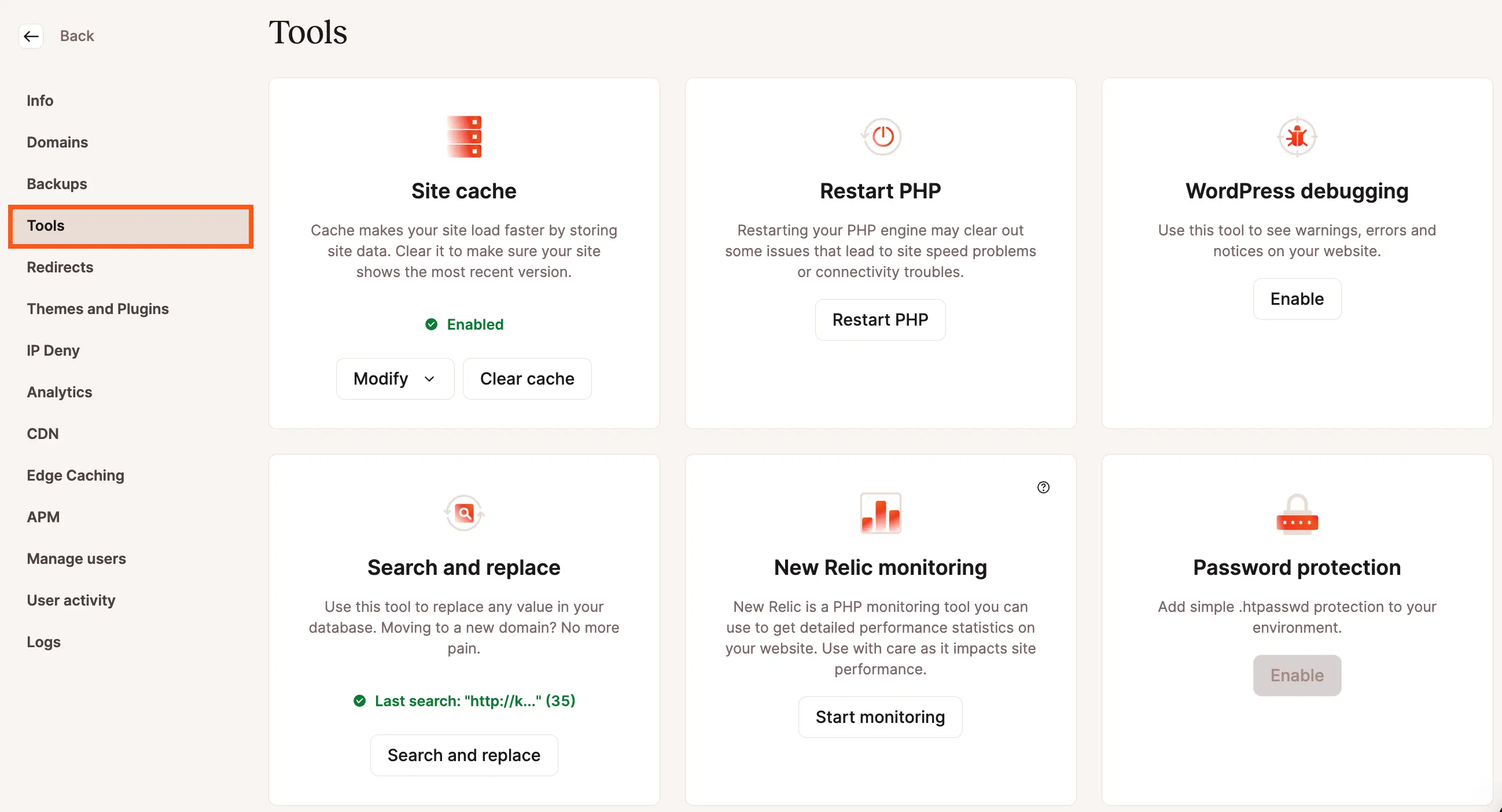
Task: Click Search and replace button
Action: pos(463,754)
